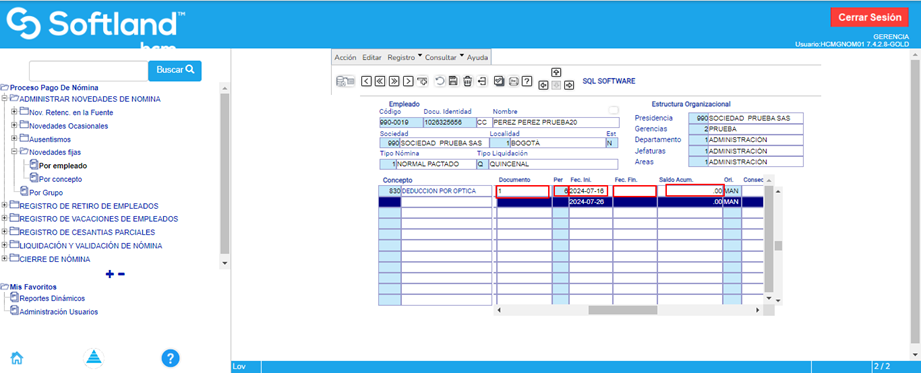Expand the Nov. Retenc. en la Fuente node
921x373 pixels.
15,112
